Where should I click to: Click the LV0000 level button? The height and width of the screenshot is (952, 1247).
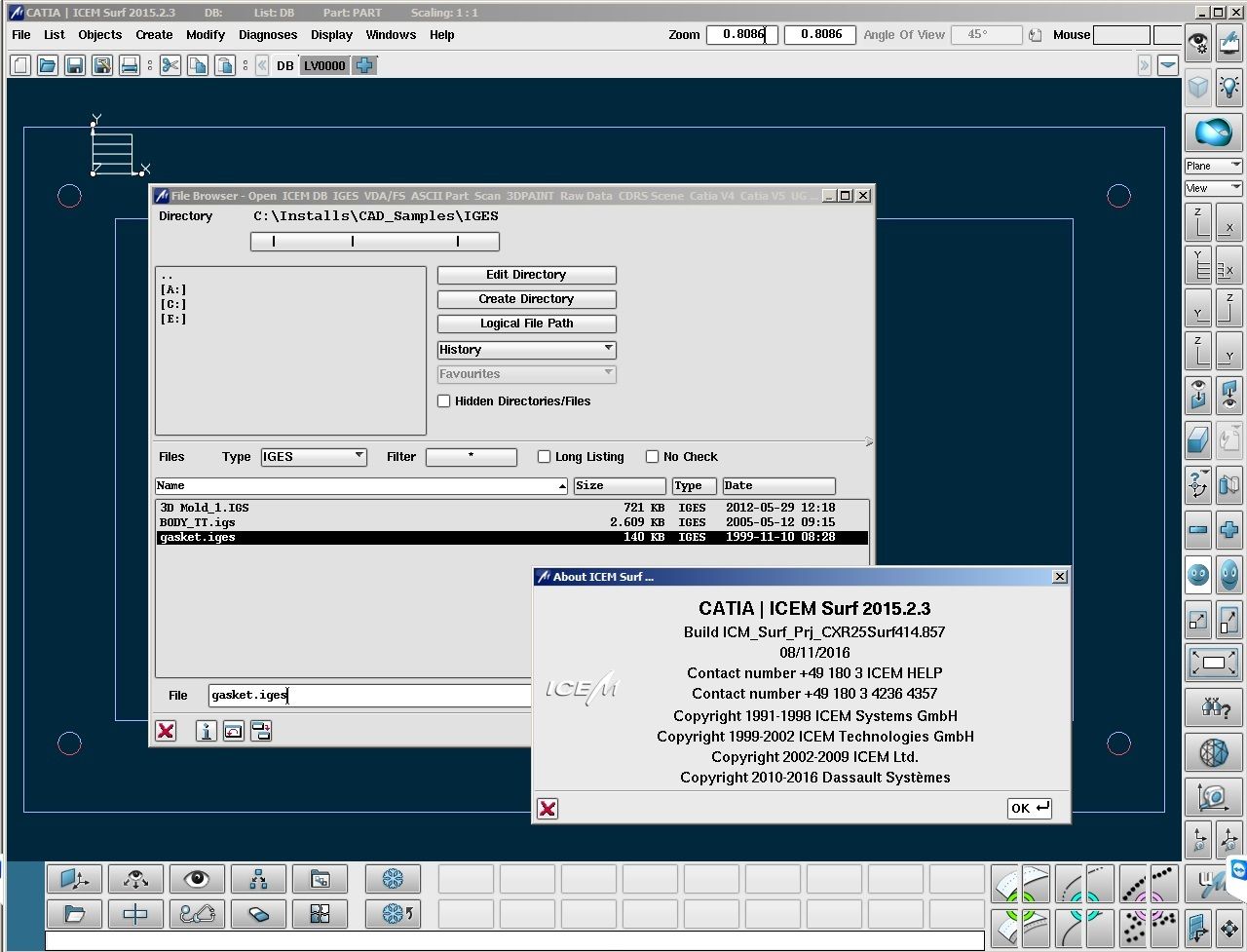(324, 65)
